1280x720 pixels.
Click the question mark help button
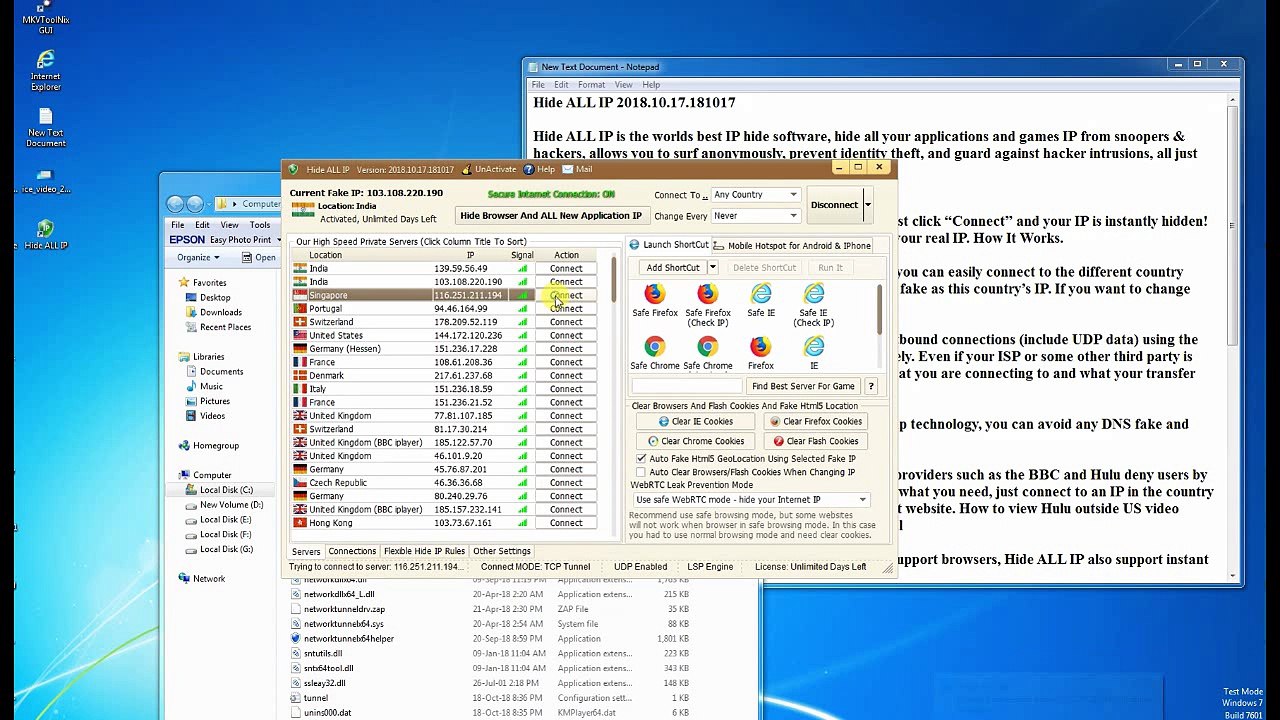tap(871, 386)
